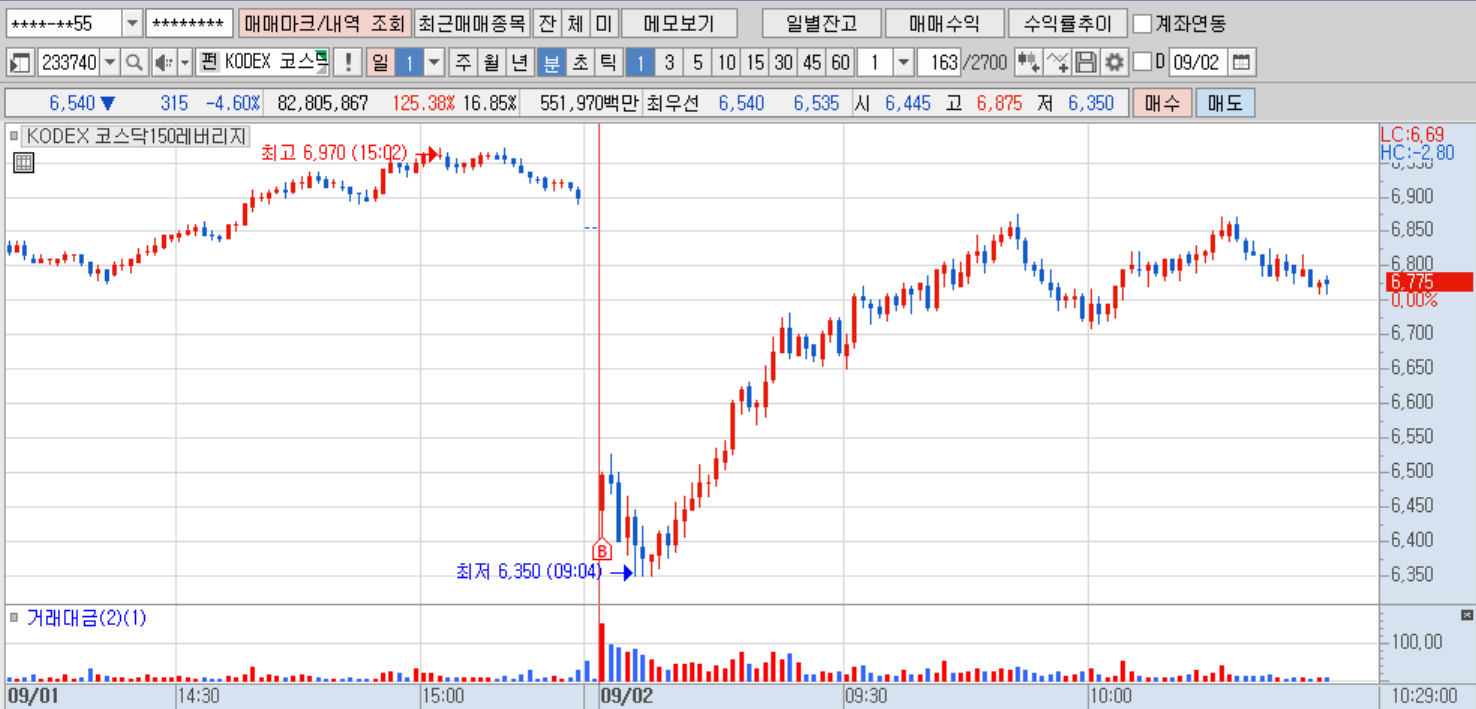Click the 매매마크/내역 조회 button
The width and height of the screenshot is (1476, 709).
(x=325, y=23)
